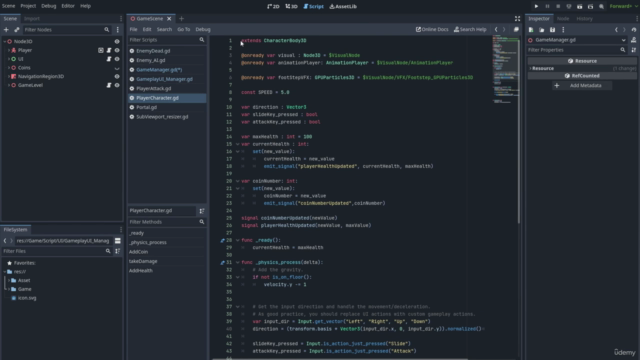Open the floating script window icon
Screen dimensions: 640x360
516,29
